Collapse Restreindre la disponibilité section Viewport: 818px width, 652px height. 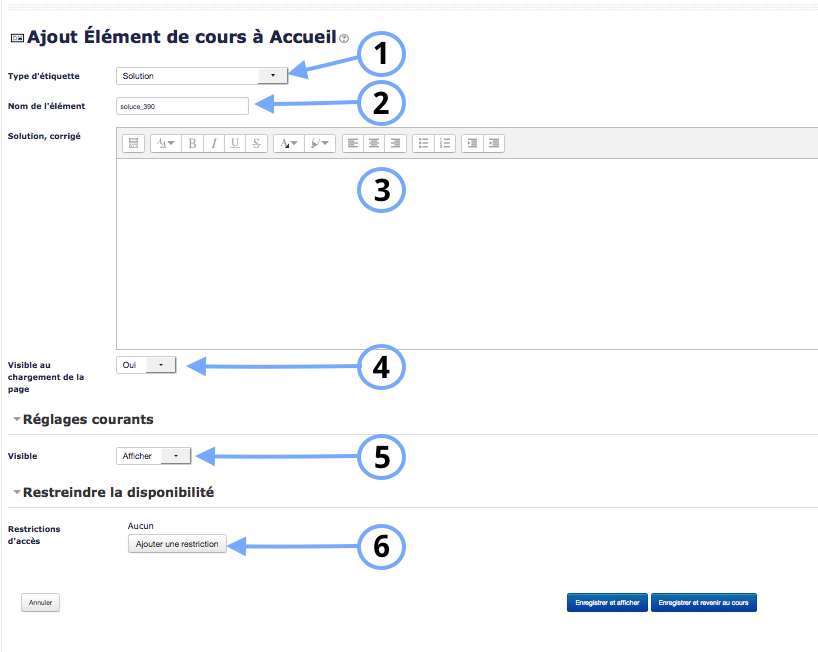[x=17, y=492]
